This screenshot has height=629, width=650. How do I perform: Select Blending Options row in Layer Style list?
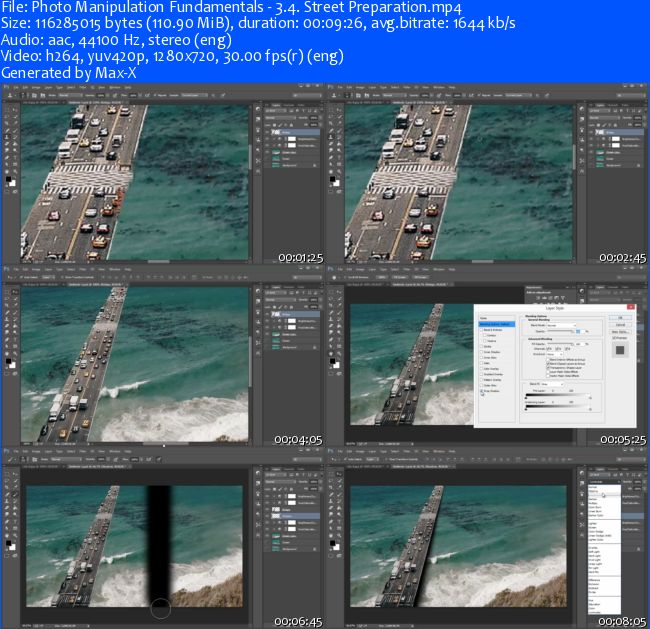click(x=497, y=324)
